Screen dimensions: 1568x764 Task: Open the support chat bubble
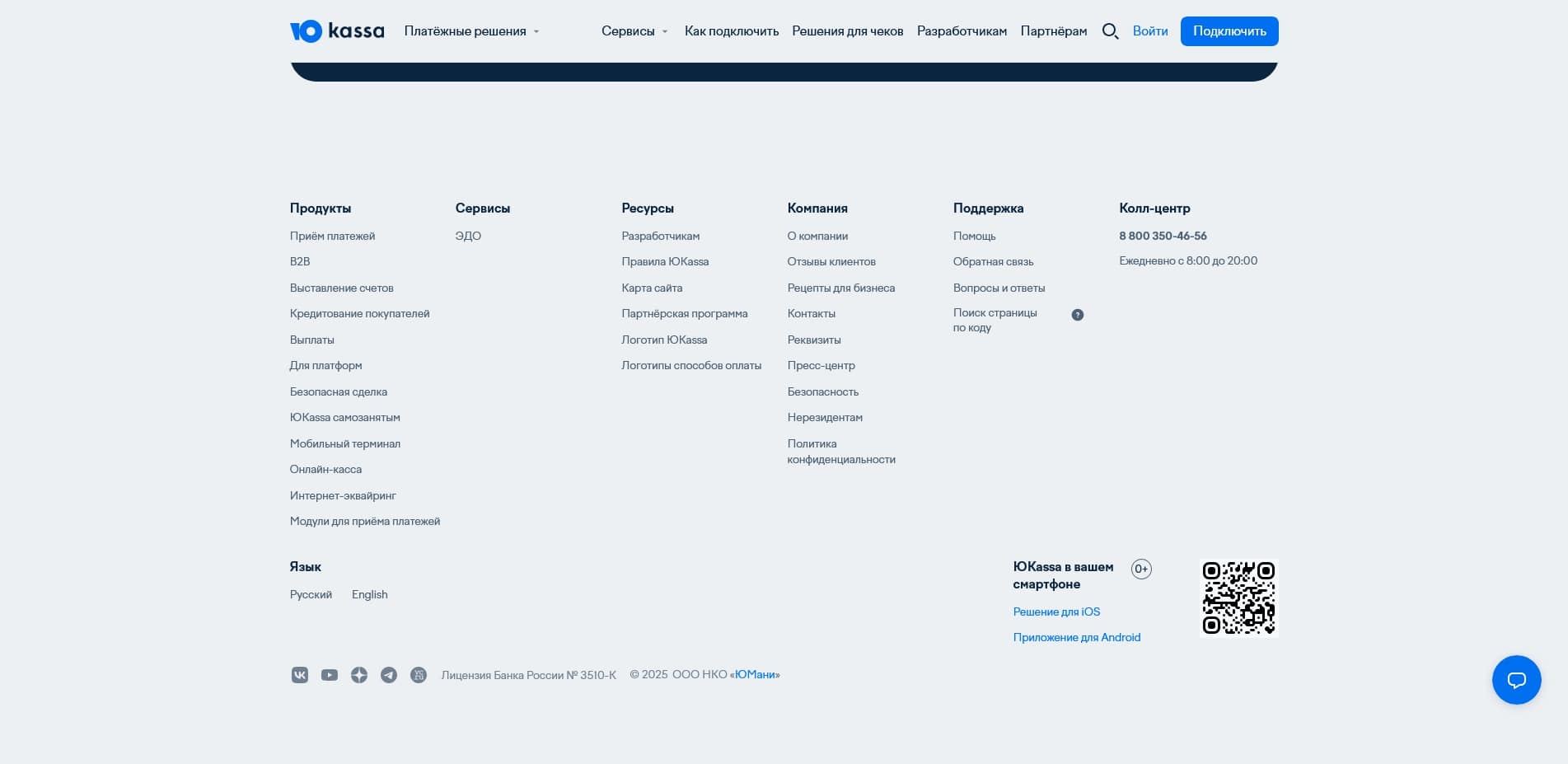[x=1516, y=680]
